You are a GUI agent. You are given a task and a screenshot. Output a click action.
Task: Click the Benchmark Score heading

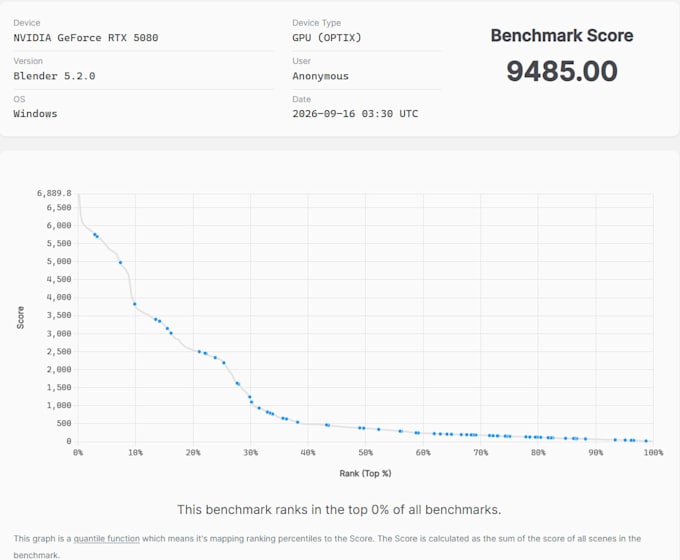562,36
